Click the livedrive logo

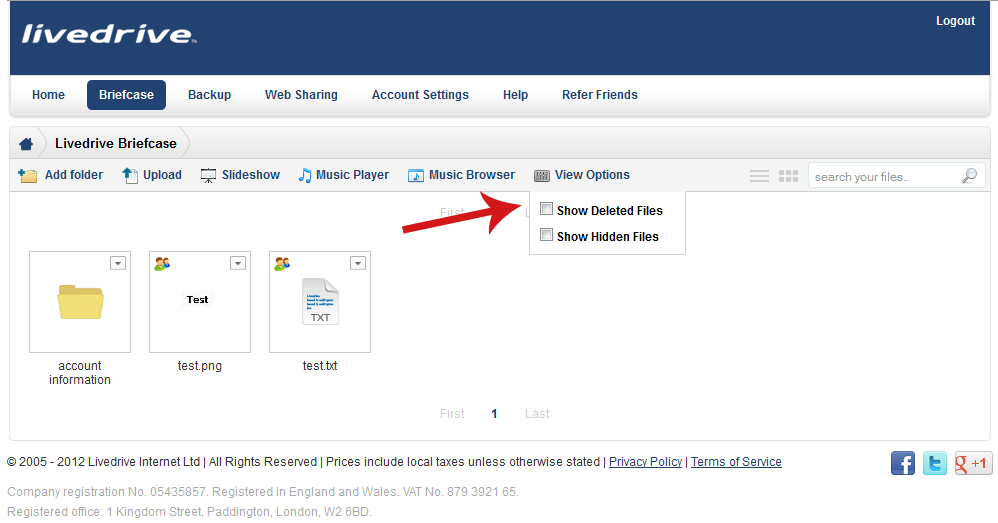tap(109, 34)
